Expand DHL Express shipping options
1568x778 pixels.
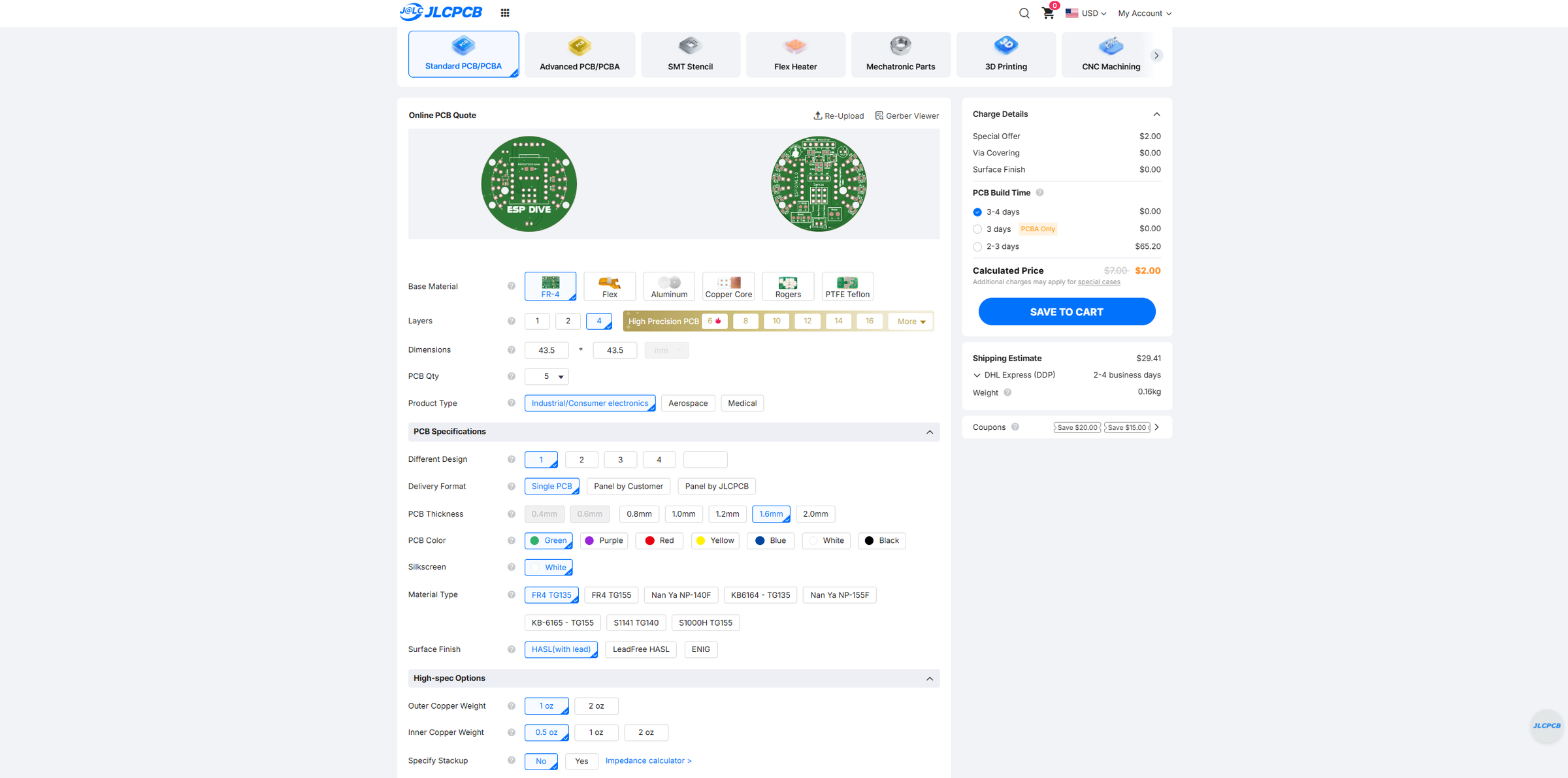(977, 376)
